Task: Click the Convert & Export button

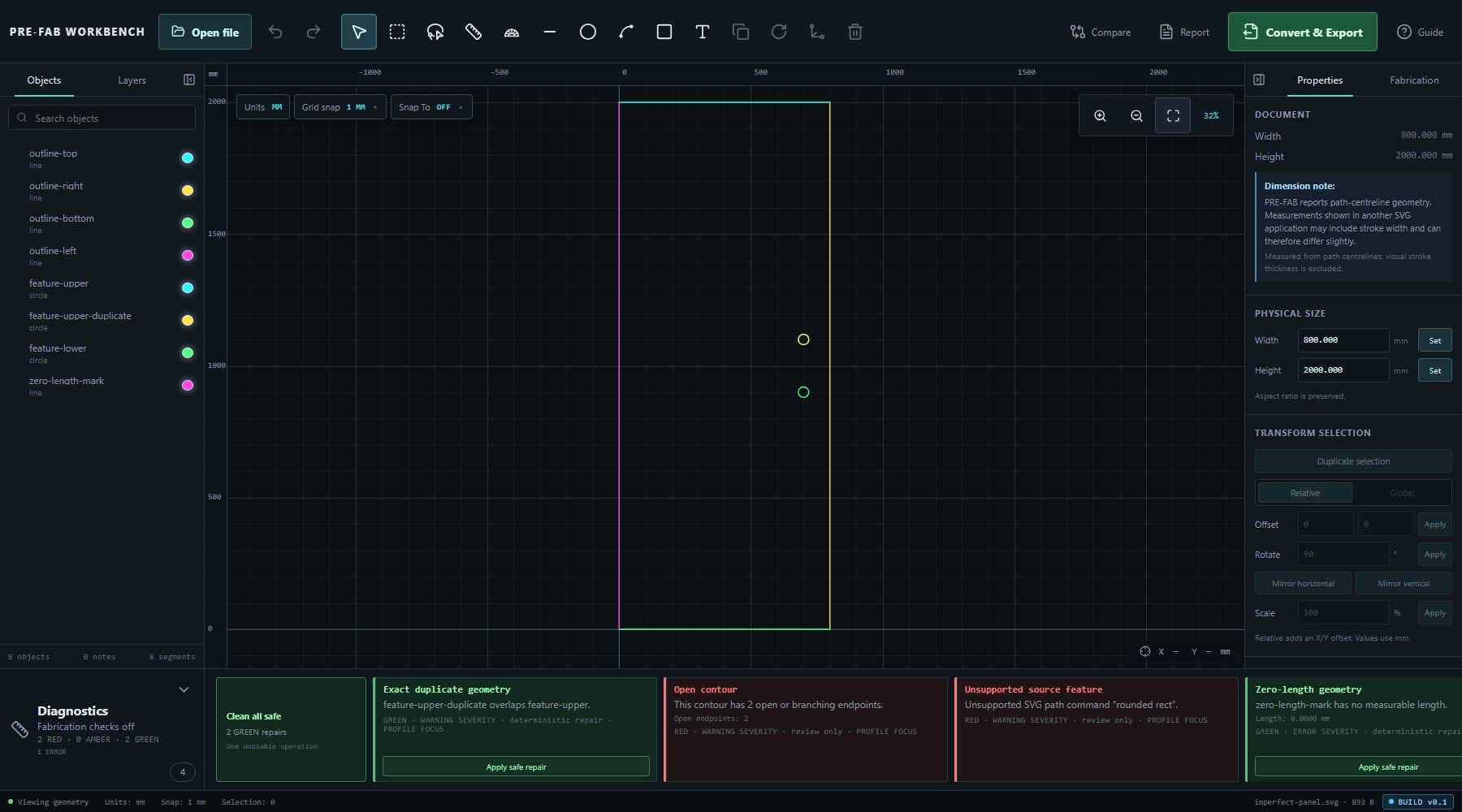Action: tap(1302, 32)
